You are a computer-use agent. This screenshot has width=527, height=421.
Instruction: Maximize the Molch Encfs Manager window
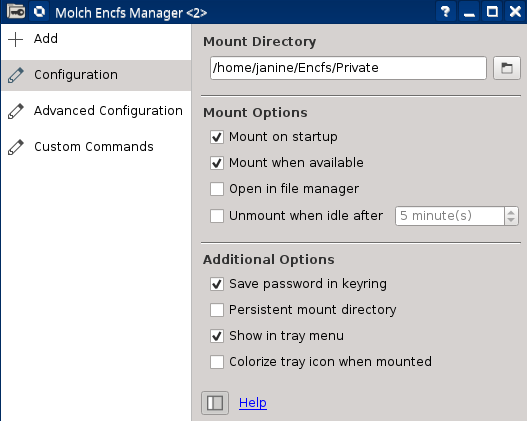coord(492,12)
